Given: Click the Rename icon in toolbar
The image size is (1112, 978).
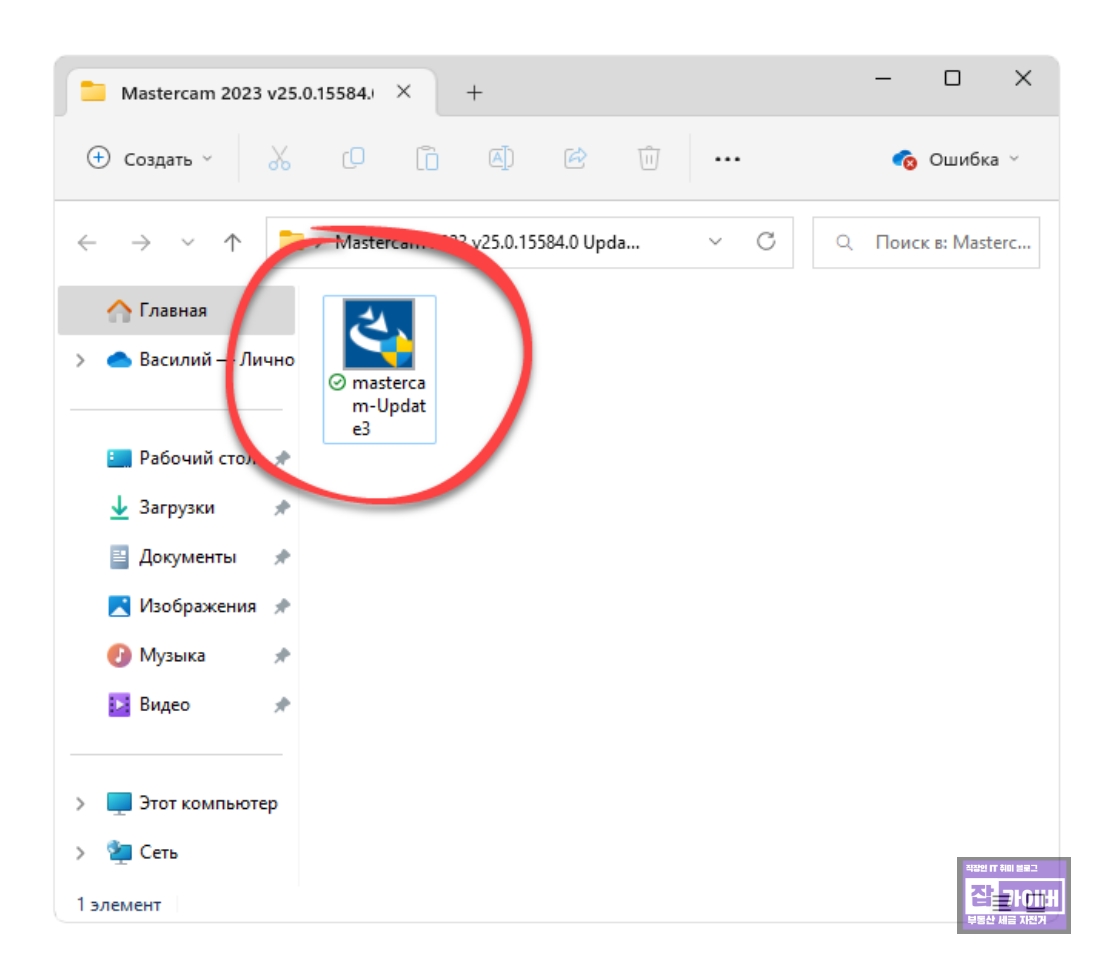Looking at the screenshot, I should tap(501, 158).
